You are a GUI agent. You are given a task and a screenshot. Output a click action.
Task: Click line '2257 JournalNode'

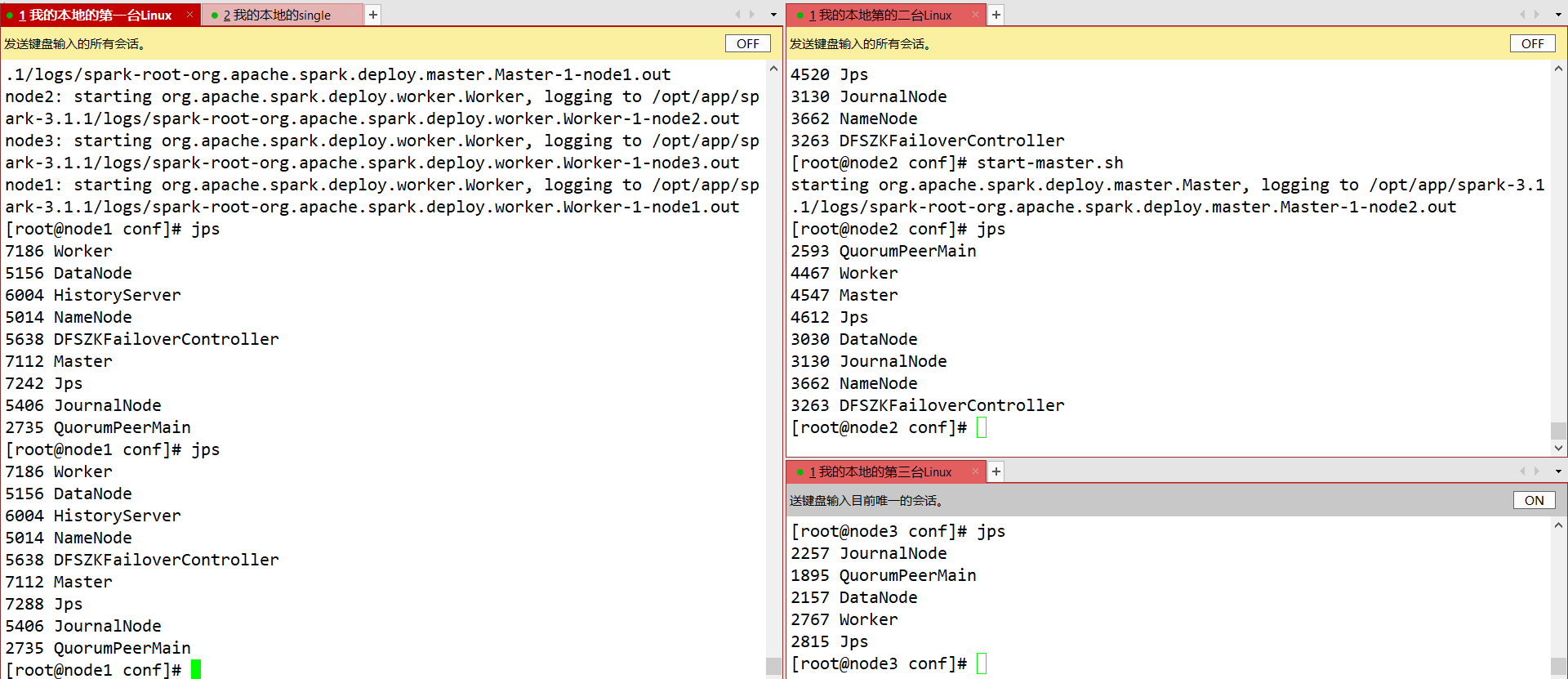869,553
